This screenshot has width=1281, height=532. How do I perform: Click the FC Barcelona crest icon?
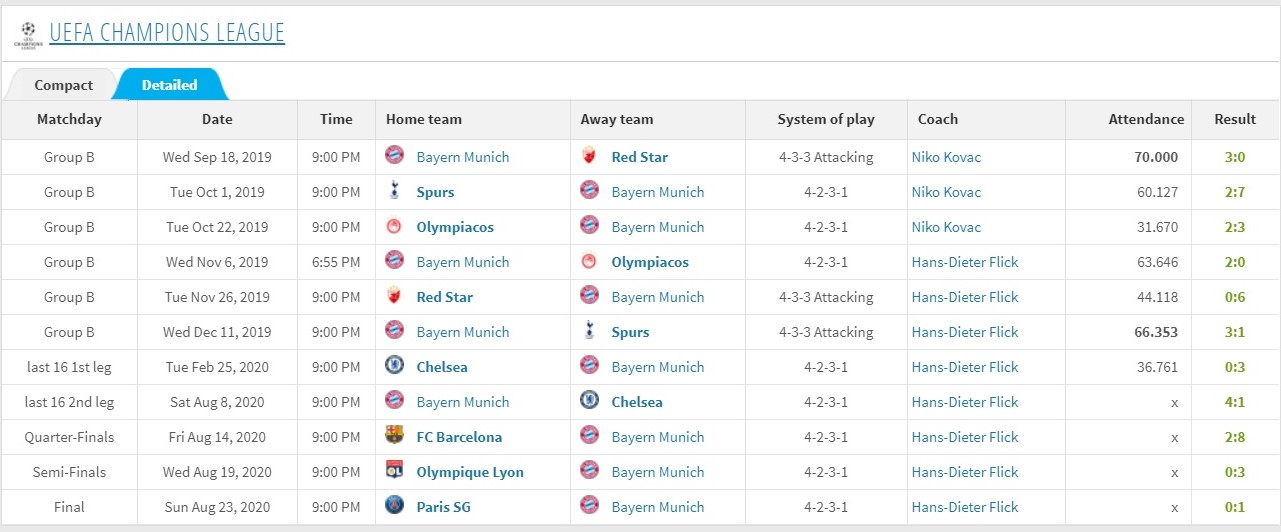click(x=395, y=435)
